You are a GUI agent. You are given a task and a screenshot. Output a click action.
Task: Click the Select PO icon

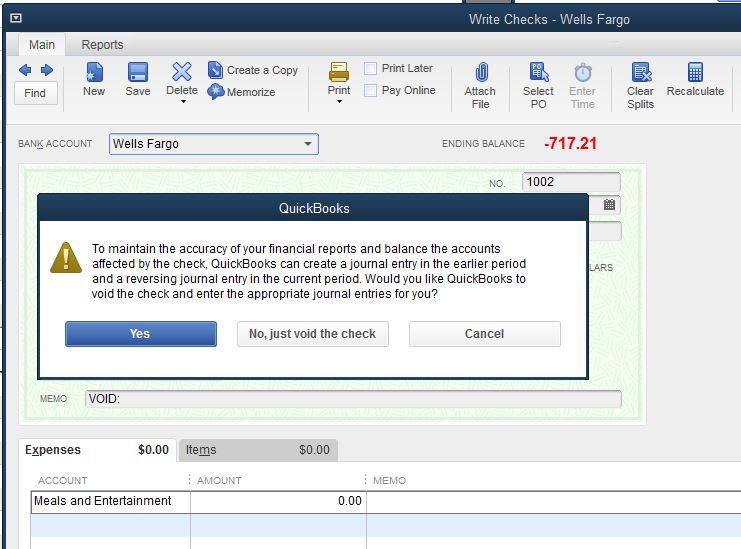[x=539, y=72]
